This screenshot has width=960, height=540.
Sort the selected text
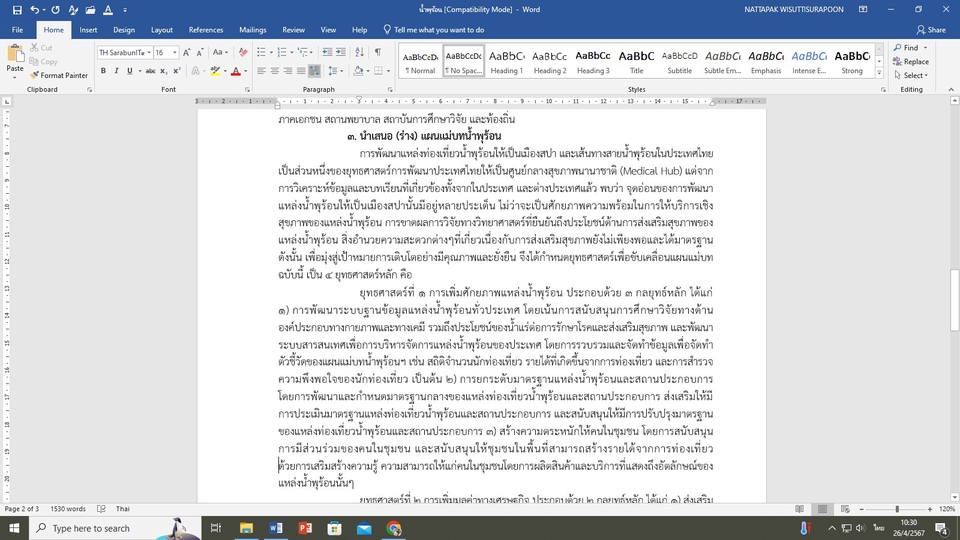pos(359,53)
